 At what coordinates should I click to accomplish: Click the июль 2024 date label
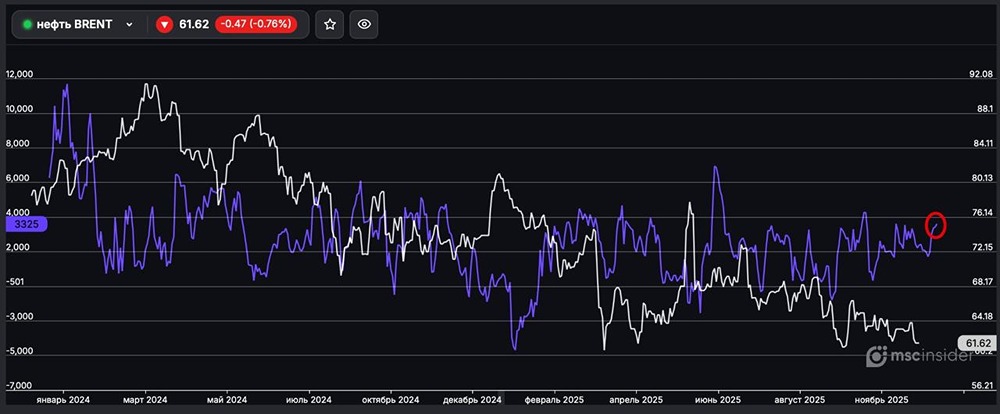click(x=308, y=398)
